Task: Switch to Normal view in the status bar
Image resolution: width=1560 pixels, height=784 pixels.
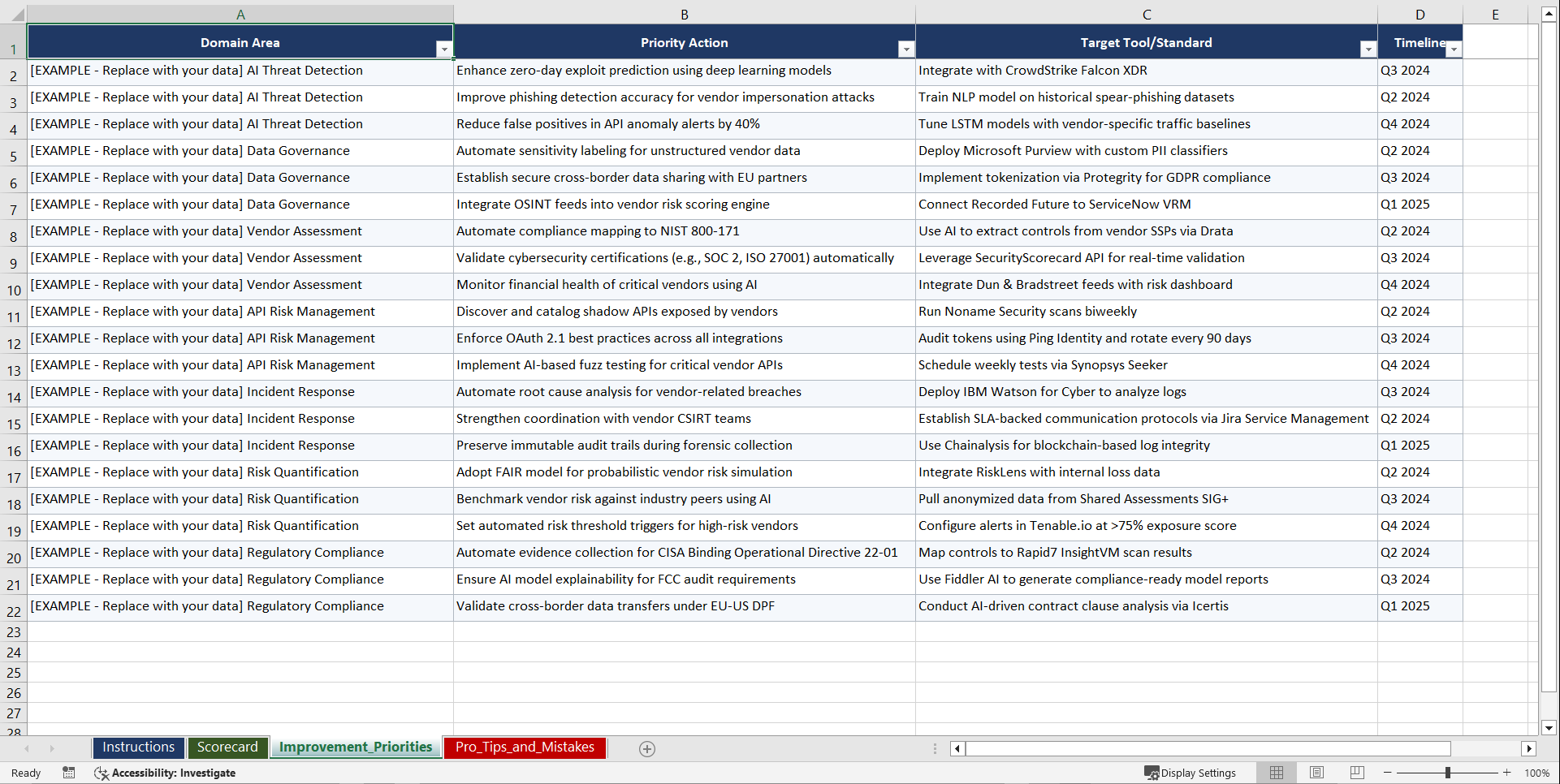Action: (x=1276, y=773)
